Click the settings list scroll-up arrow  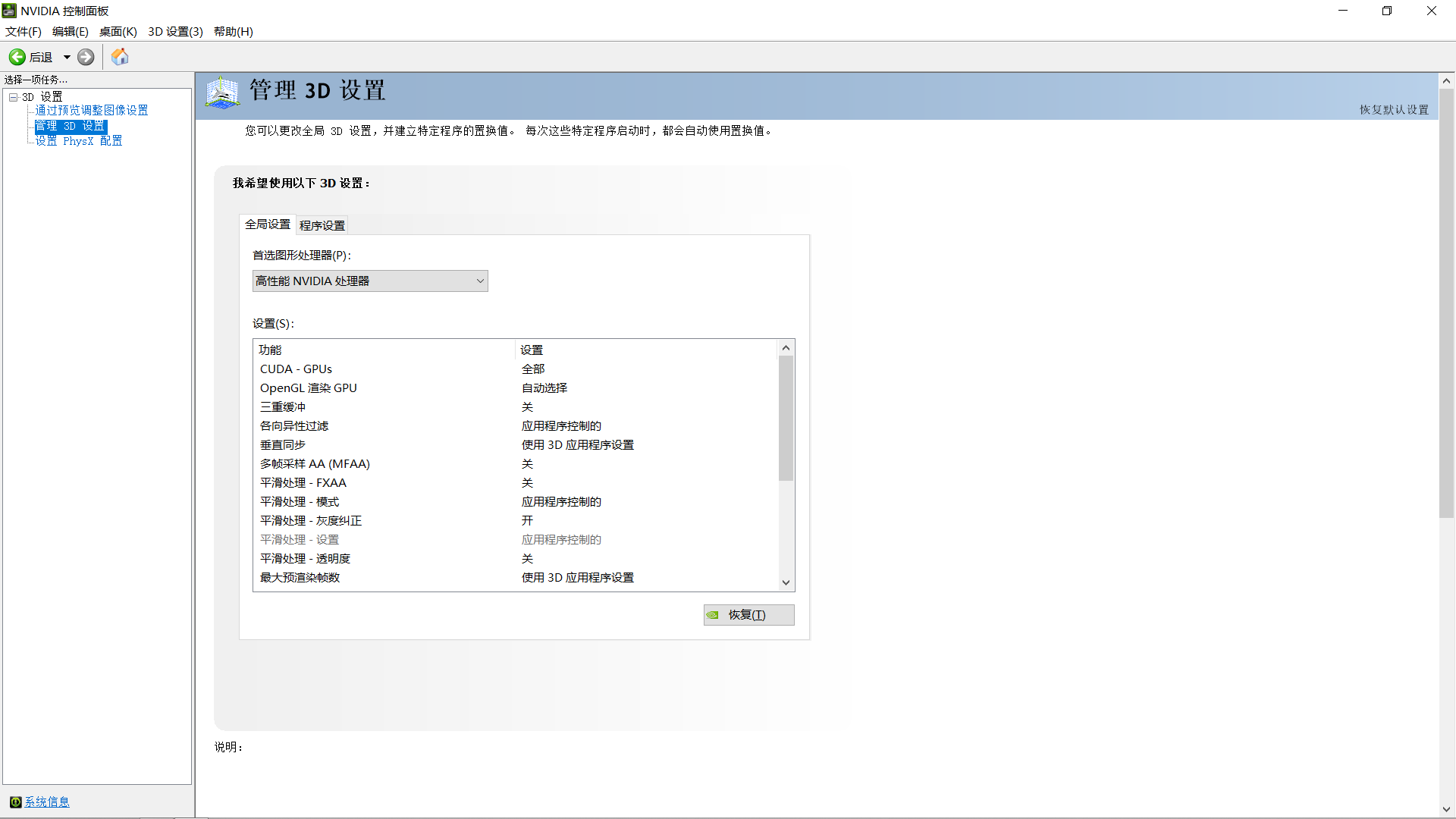[786, 348]
